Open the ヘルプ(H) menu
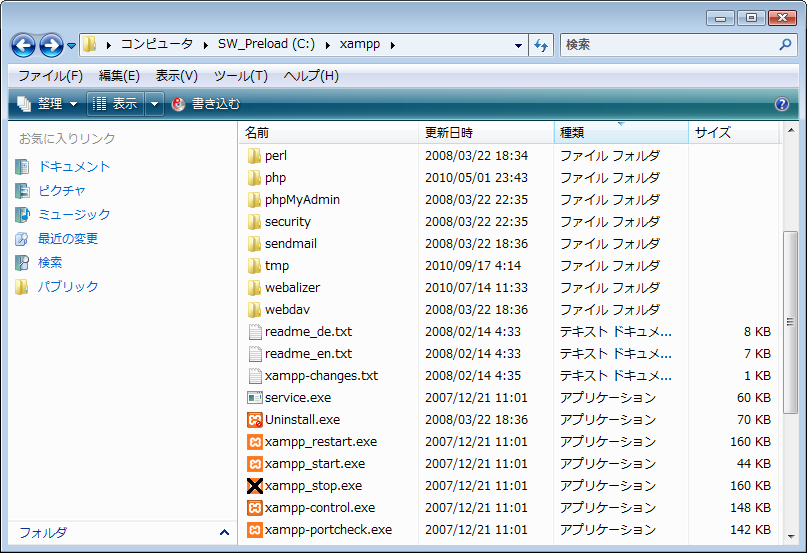Image resolution: width=807 pixels, height=553 pixels. 311,76
